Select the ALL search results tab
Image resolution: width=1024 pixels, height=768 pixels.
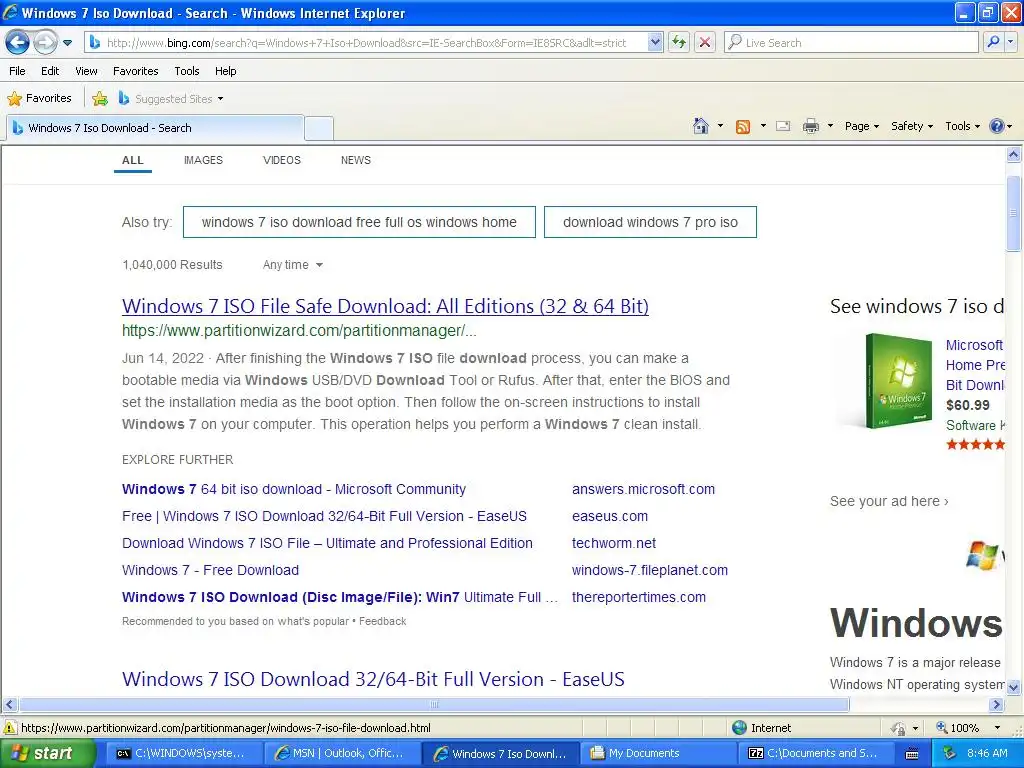click(x=133, y=160)
